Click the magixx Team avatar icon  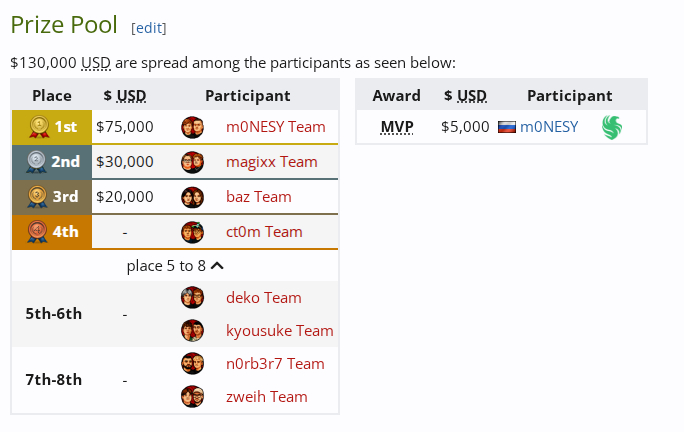click(193, 162)
